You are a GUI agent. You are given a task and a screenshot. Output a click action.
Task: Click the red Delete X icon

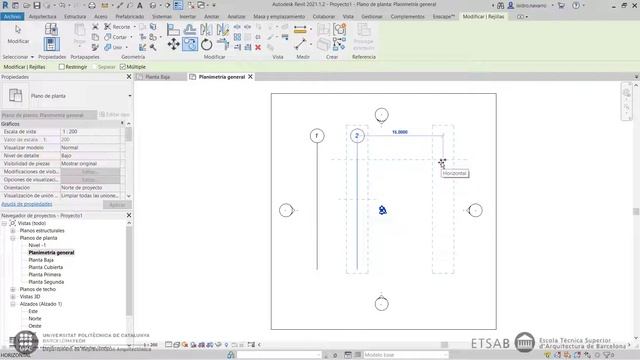point(258,47)
